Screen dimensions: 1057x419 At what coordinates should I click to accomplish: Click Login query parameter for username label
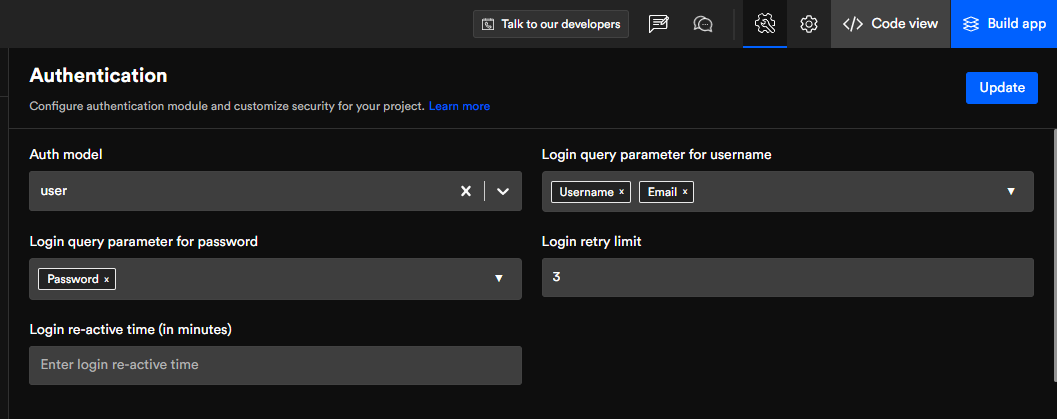[657, 154]
